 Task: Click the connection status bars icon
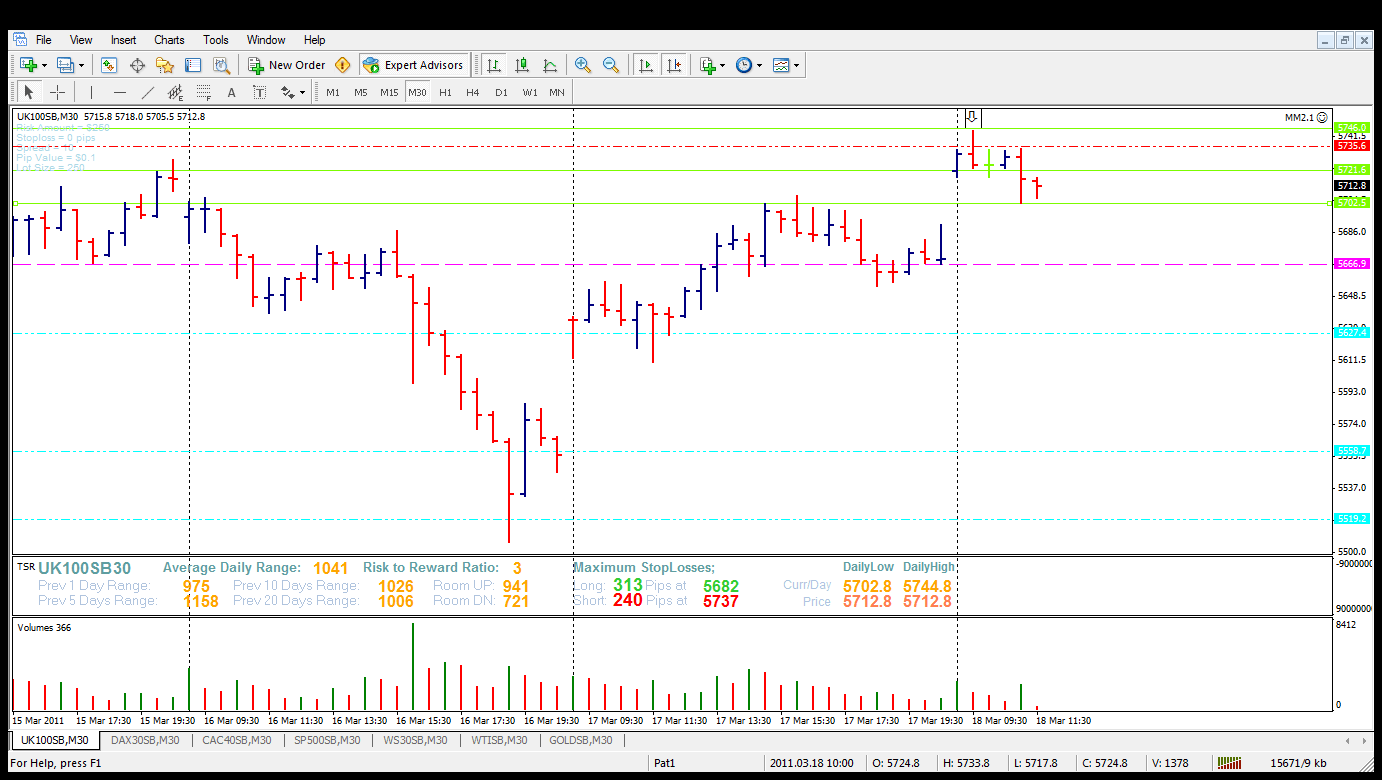coord(1227,763)
